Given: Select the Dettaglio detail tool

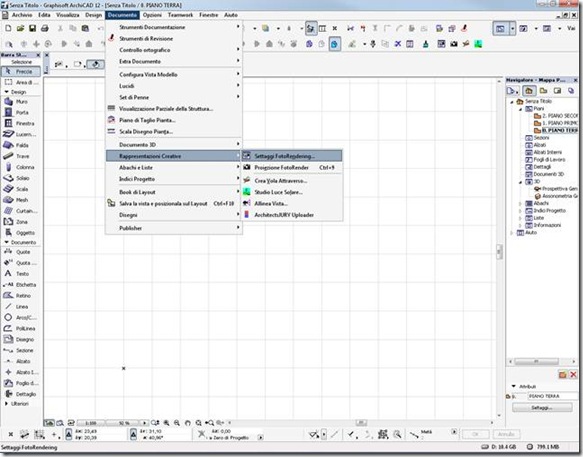Looking at the screenshot, I should 21,394.
